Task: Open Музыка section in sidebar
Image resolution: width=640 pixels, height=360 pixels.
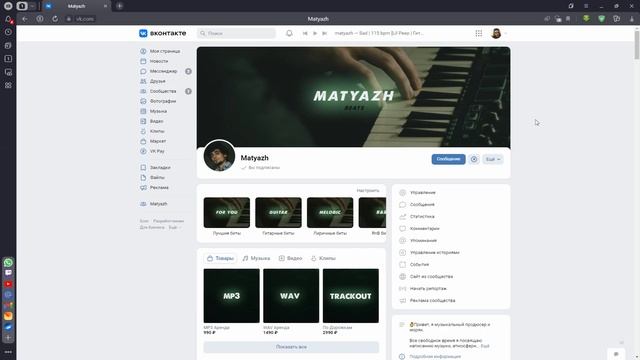Action: [154, 111]
